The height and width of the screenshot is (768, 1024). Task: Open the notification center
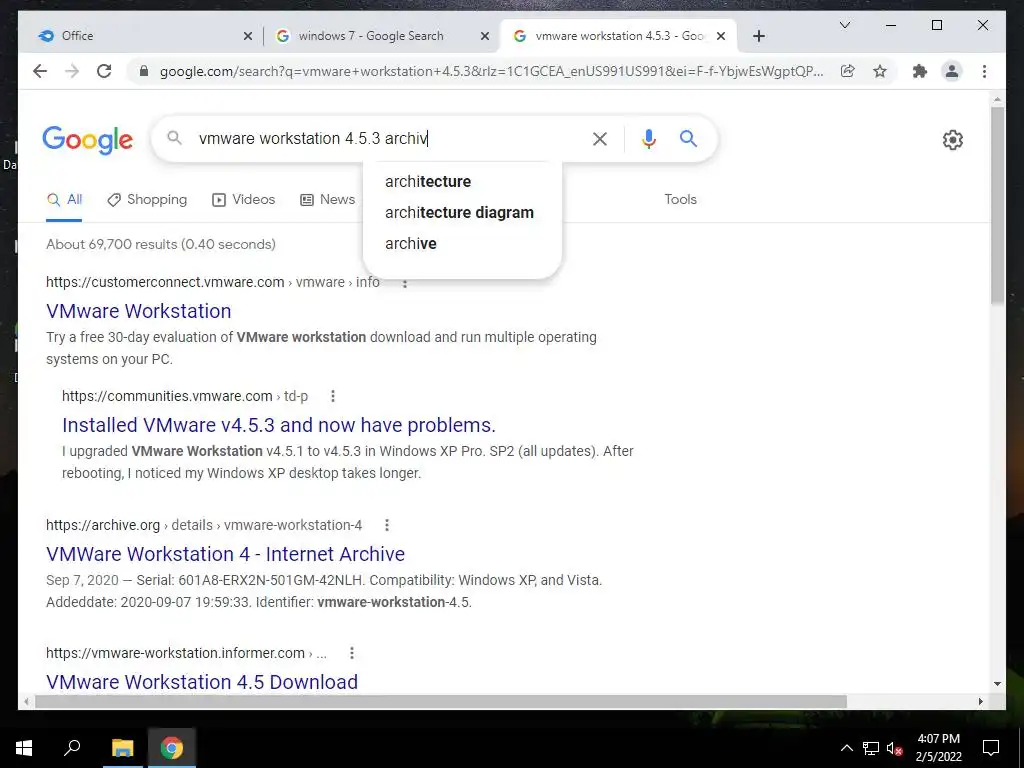(991, 748)
